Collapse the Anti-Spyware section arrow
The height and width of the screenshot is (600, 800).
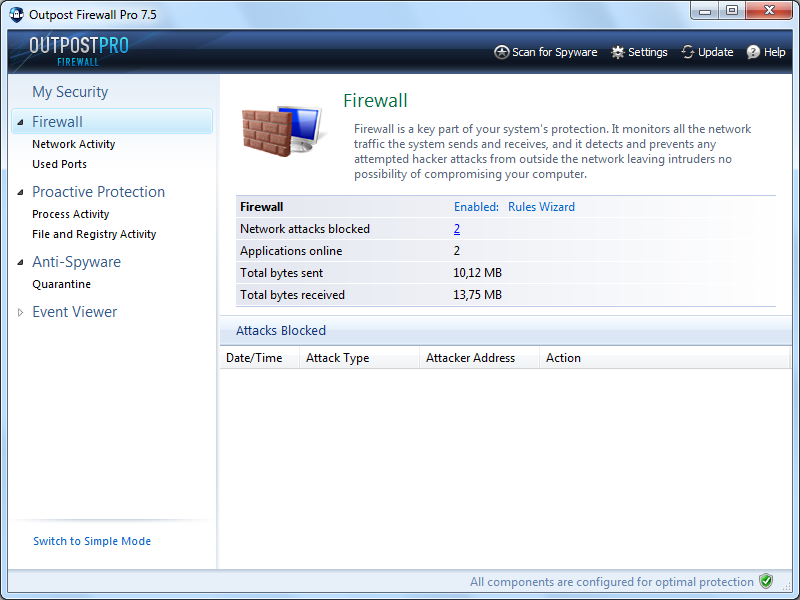[20, 262]
